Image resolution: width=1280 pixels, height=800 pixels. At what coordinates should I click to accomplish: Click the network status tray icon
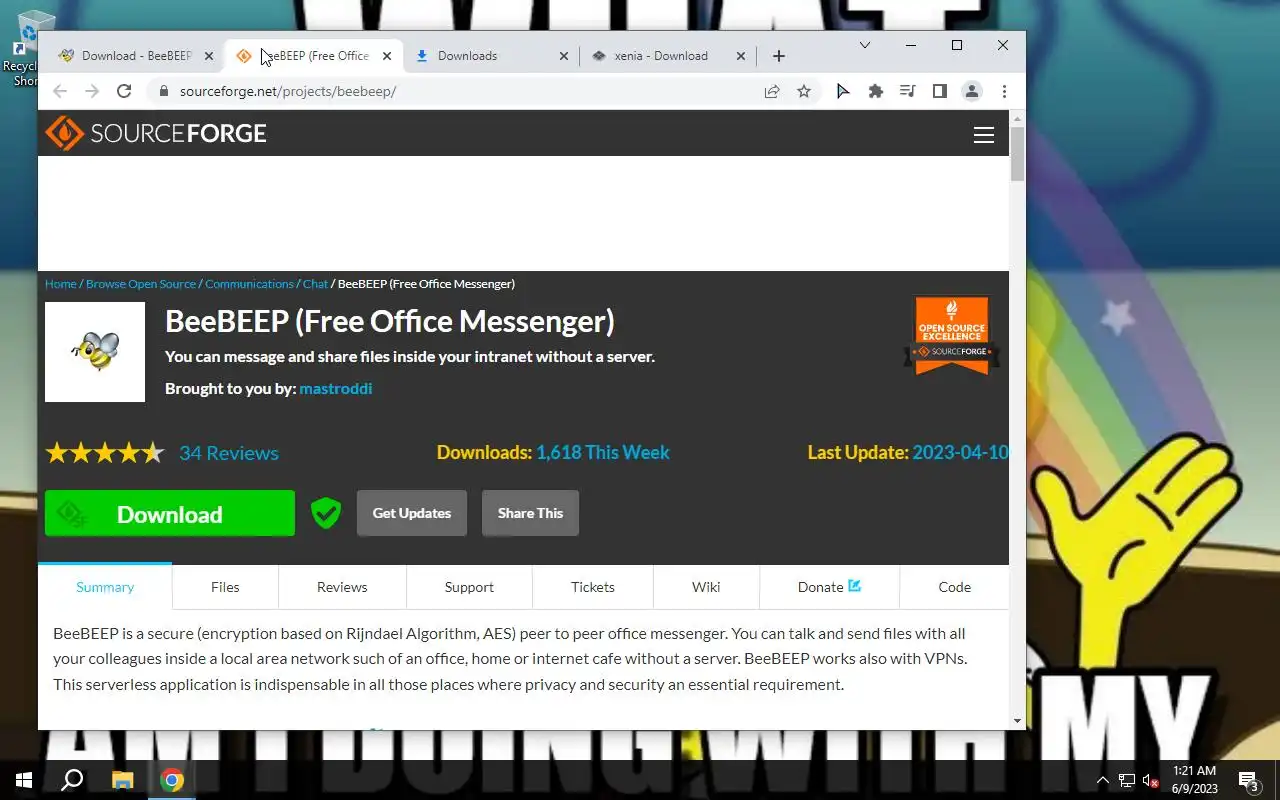(1127, 780)
